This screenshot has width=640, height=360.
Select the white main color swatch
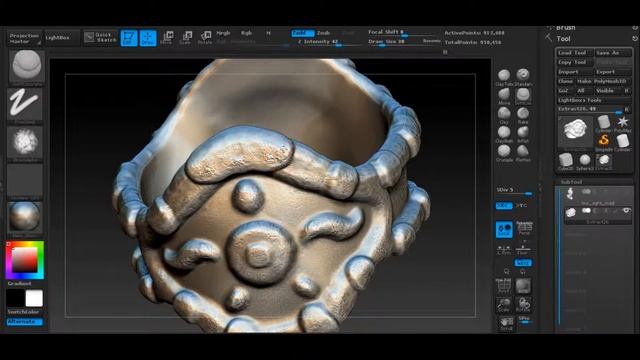coord(34,298)
